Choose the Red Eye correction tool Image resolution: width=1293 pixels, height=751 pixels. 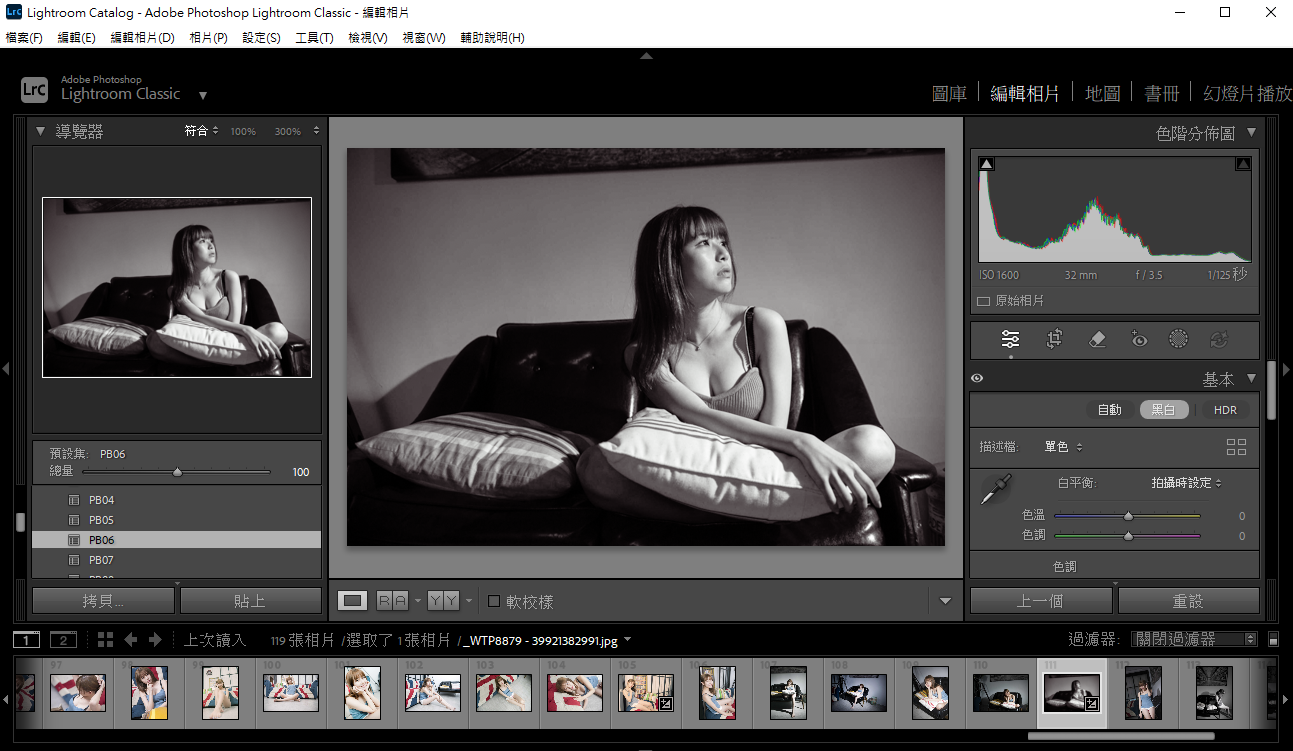[x=1139, y=340]
